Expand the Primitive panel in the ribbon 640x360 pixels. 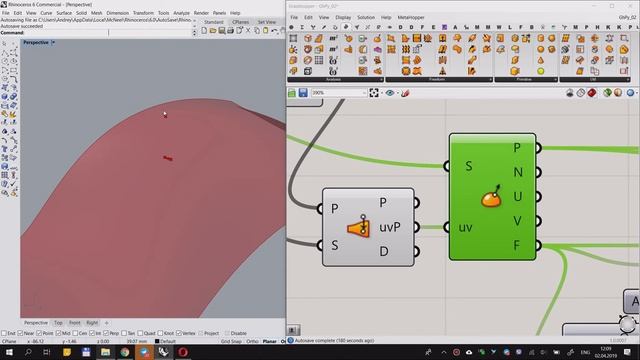click(x=555, y=80)
